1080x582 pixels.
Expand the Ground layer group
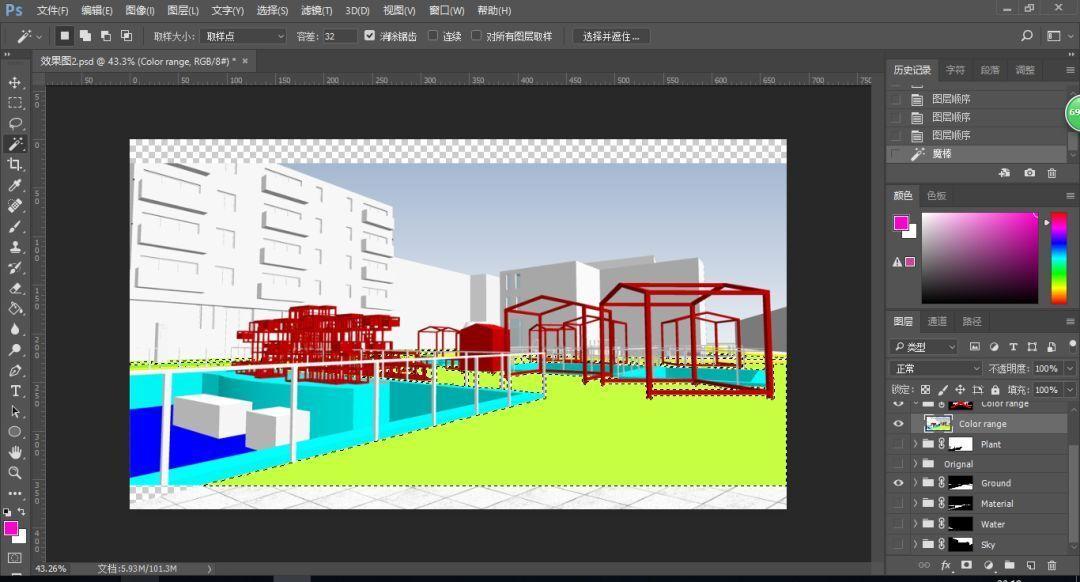(915, 483)
